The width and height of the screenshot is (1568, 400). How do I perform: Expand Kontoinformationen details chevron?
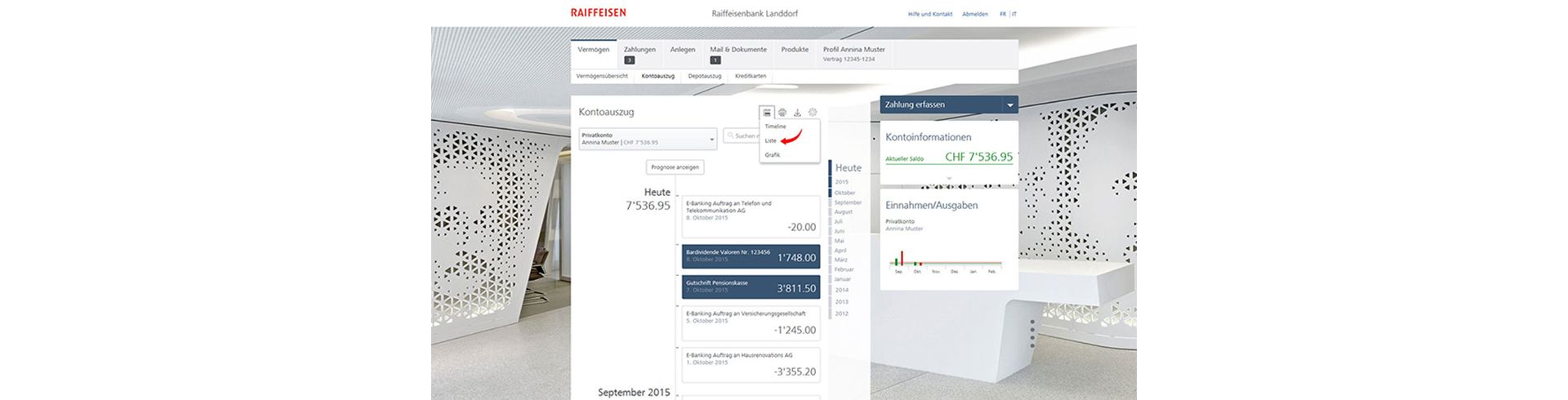[949, 178]
